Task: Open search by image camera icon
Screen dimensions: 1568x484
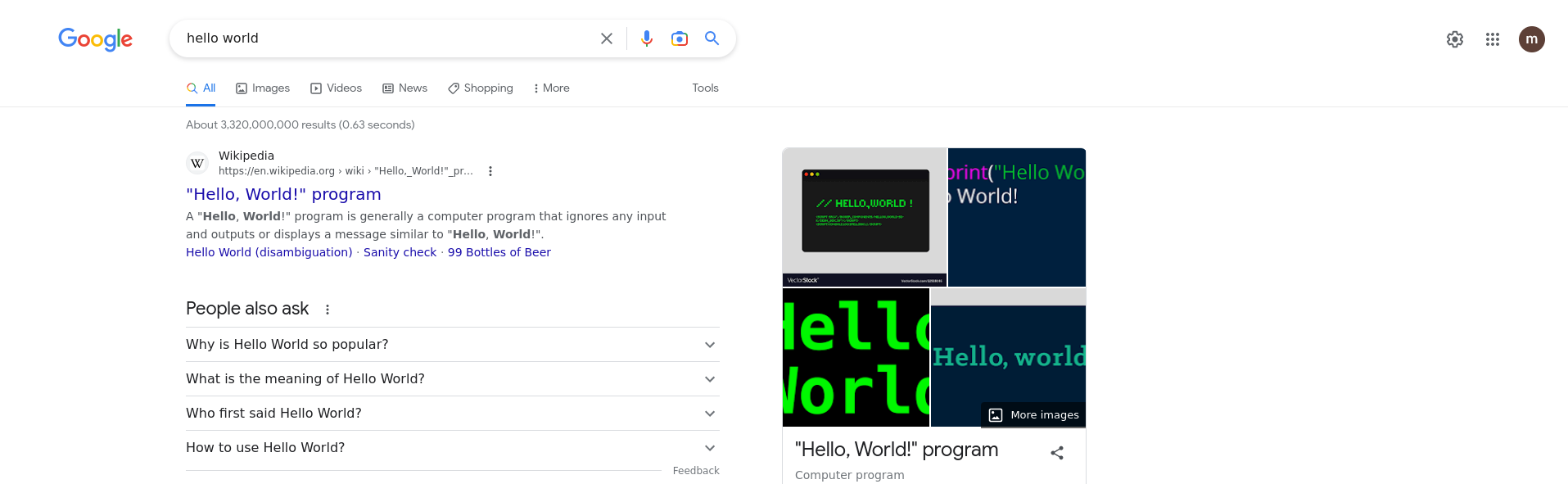Action: 679,38
